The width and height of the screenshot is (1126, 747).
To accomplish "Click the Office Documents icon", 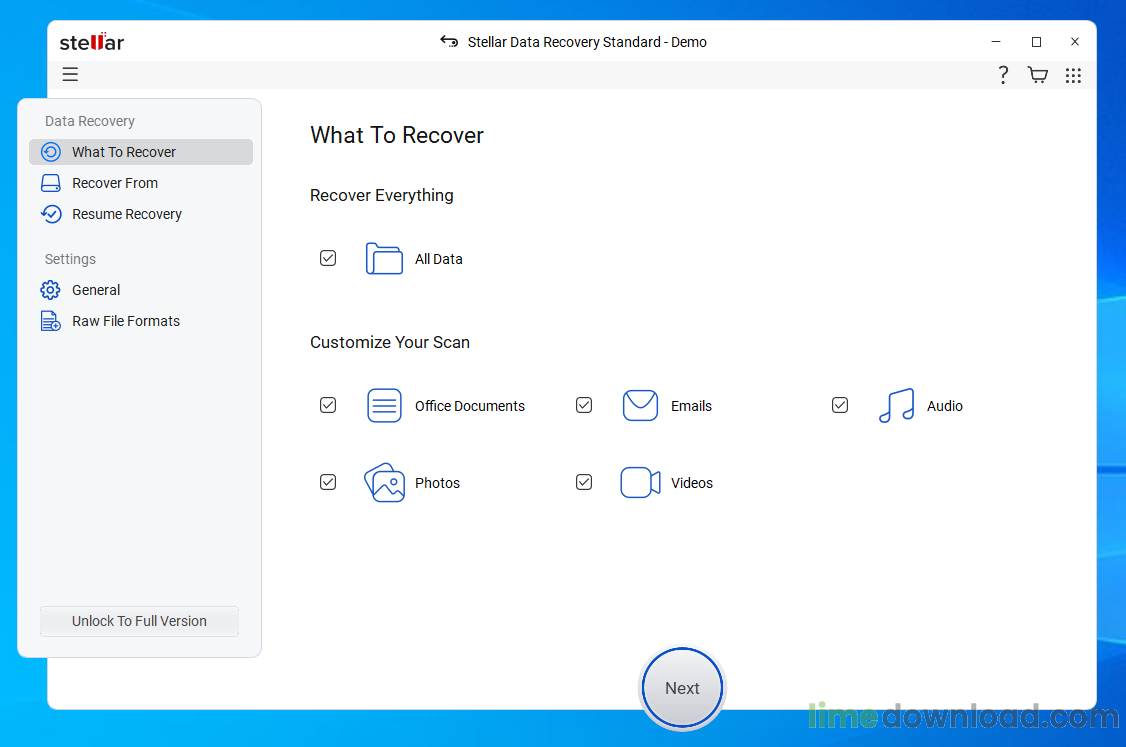I will click(x=384, y=406).
